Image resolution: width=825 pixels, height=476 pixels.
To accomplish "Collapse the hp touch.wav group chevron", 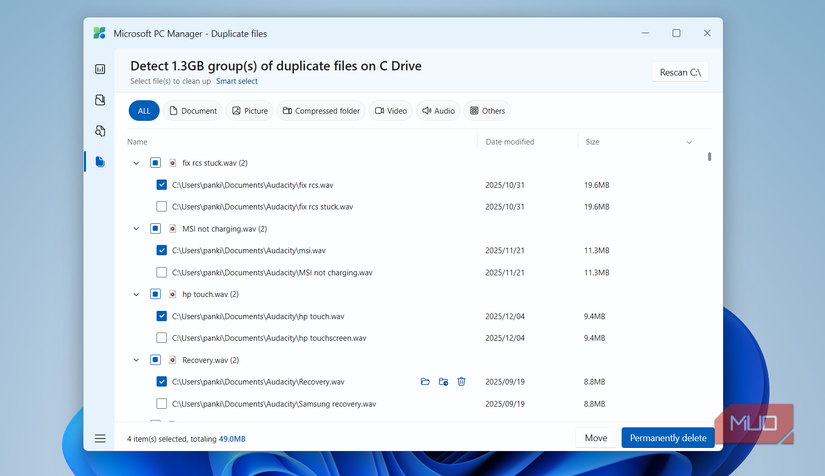I will [x=137, y=294].
